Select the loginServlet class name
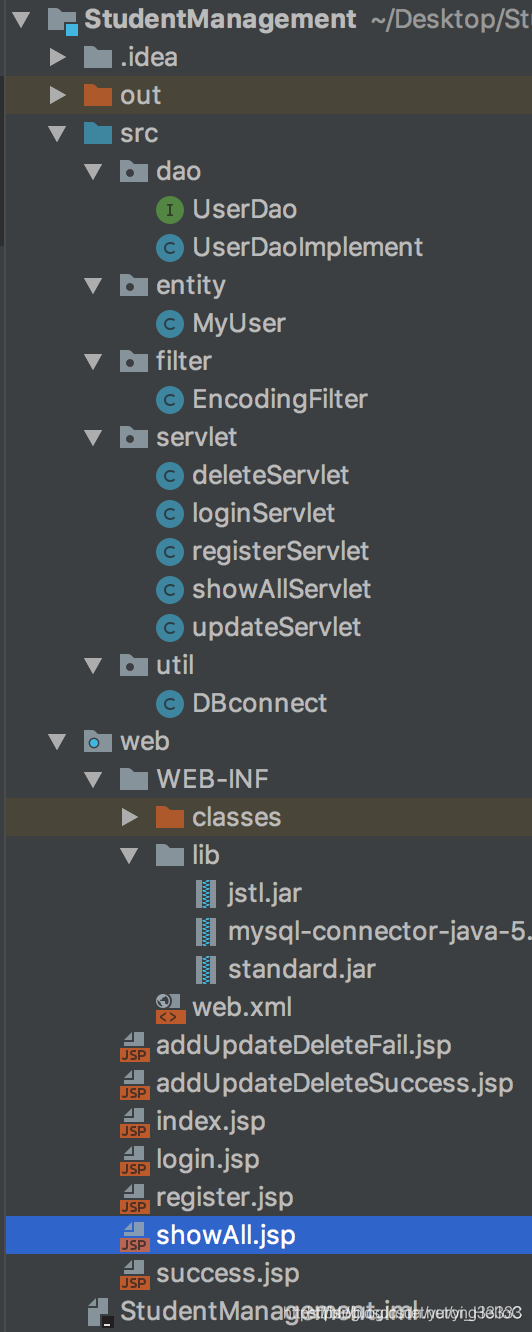The image size is (532, 1332). click(264, 513)
